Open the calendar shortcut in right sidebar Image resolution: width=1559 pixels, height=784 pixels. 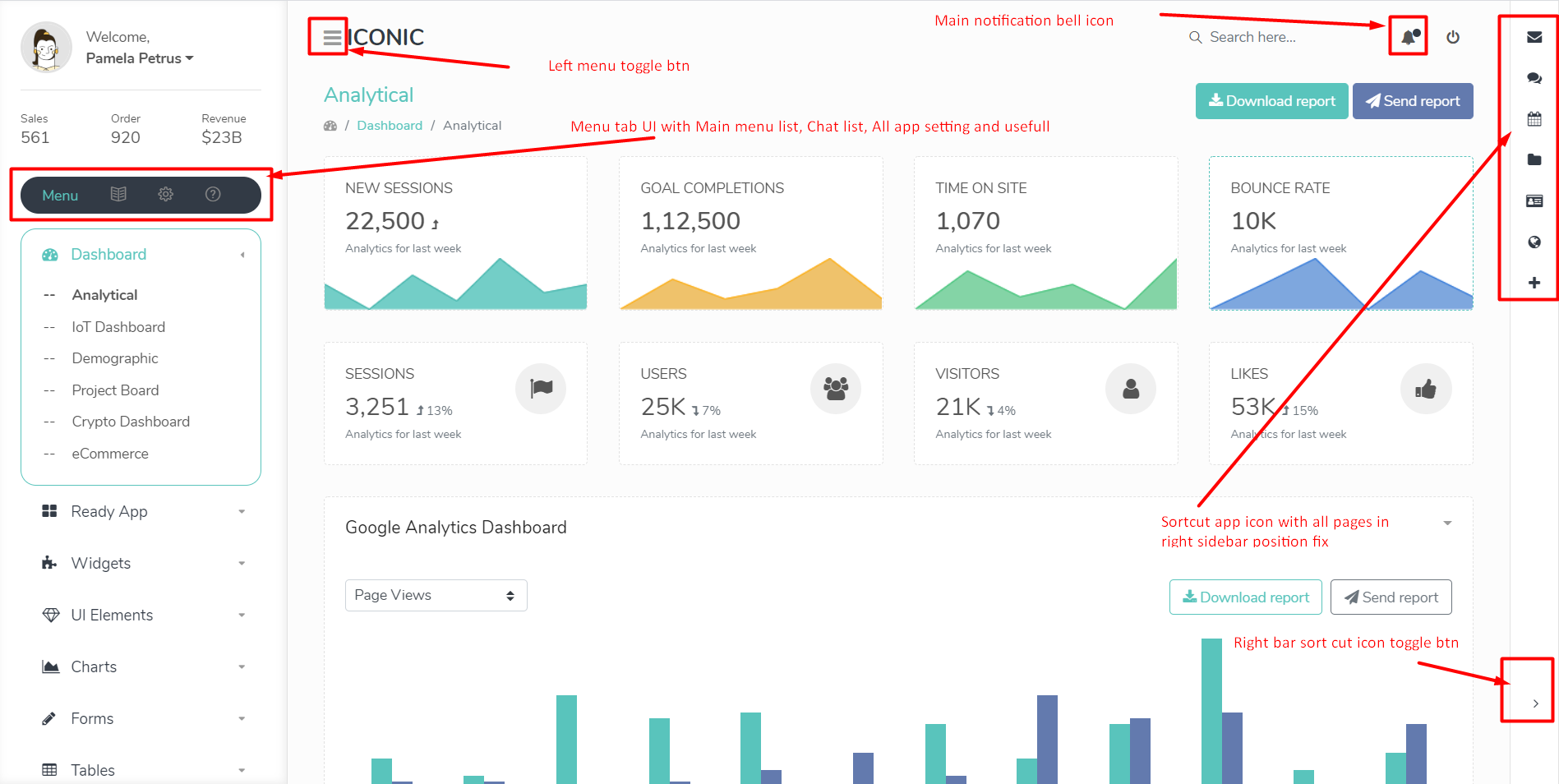coord(1534,119)
